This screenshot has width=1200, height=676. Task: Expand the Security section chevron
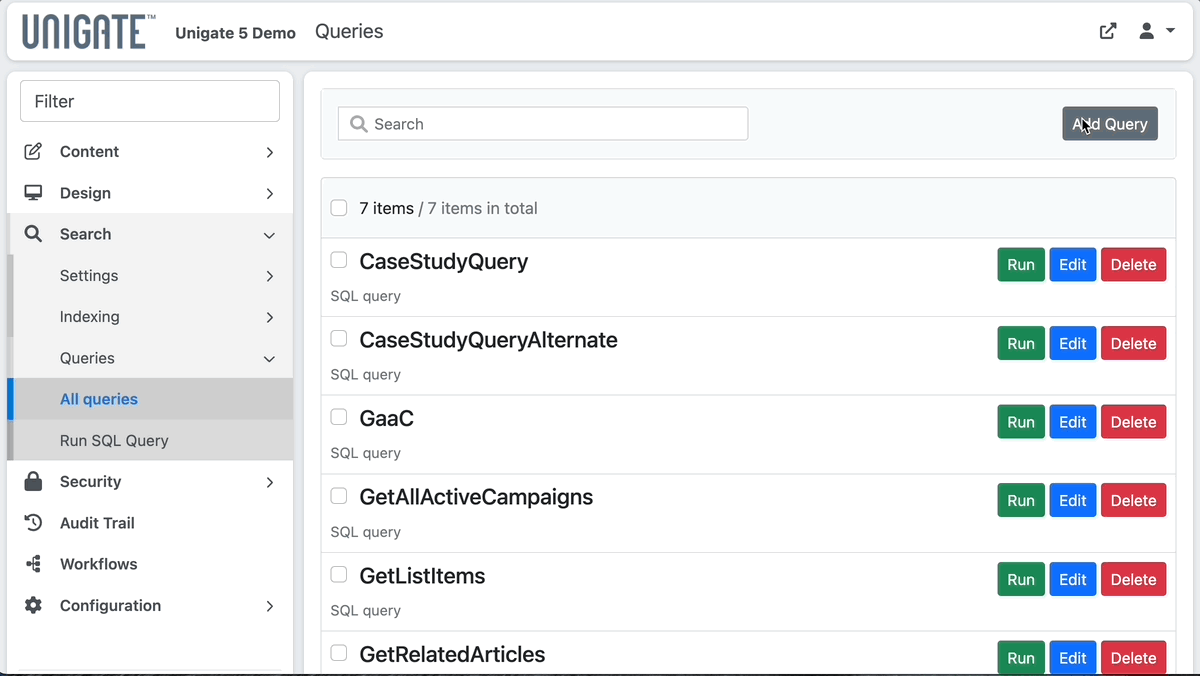[270, 482]
